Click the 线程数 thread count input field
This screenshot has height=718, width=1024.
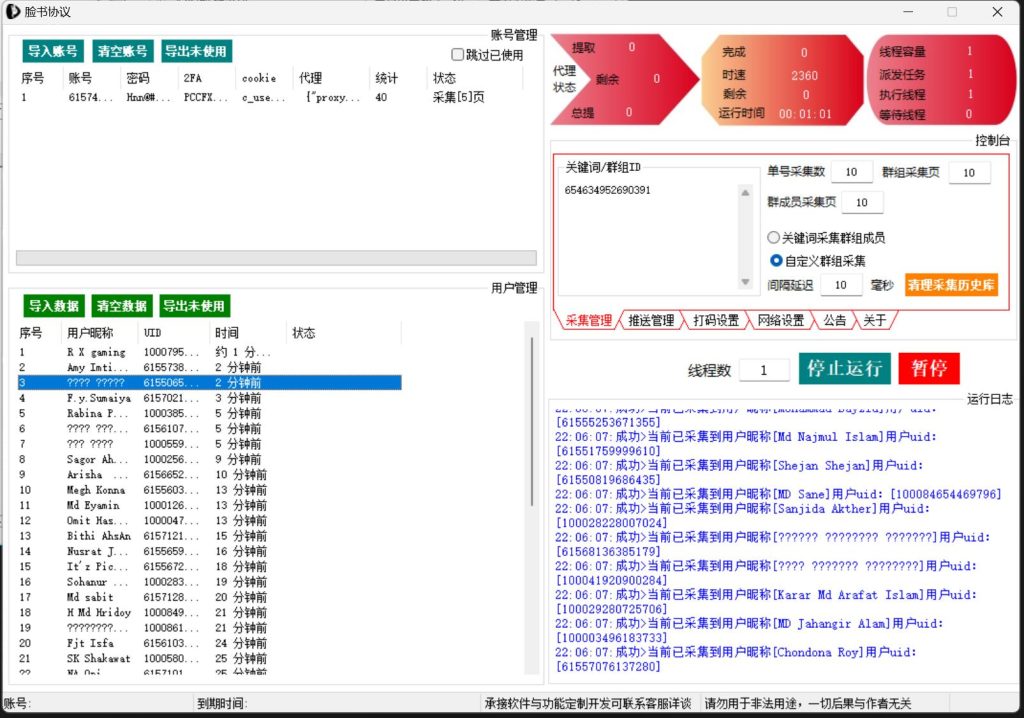pos(764,368)
